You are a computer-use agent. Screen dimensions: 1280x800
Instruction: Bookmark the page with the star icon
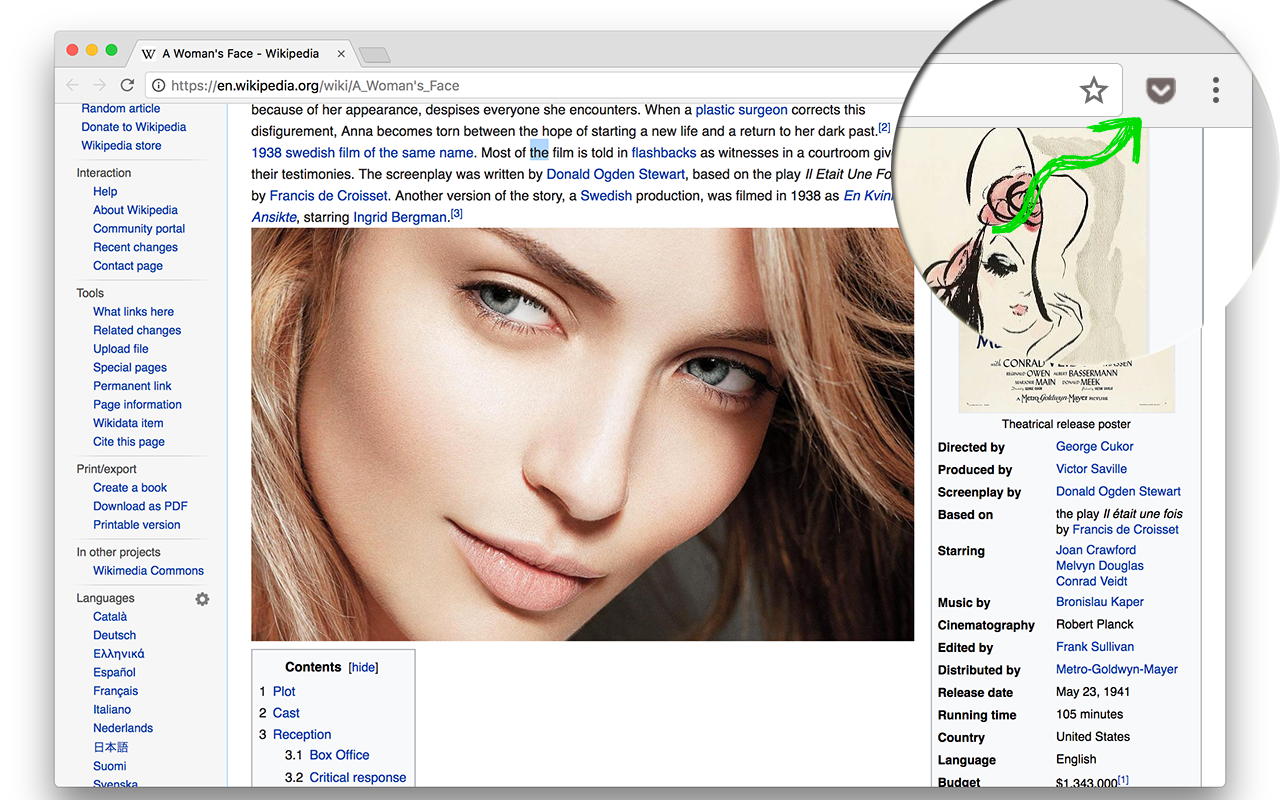coord(1094,91)
